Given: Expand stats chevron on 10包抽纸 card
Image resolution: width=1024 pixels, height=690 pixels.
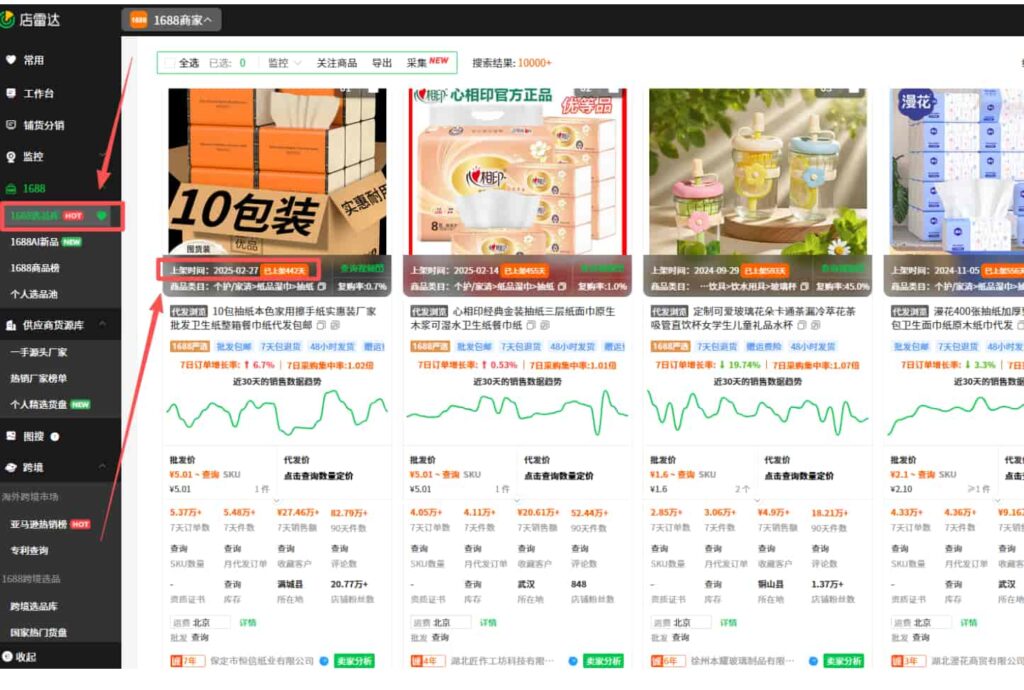Looking at the screenshot, I should (x=277, y=500).
